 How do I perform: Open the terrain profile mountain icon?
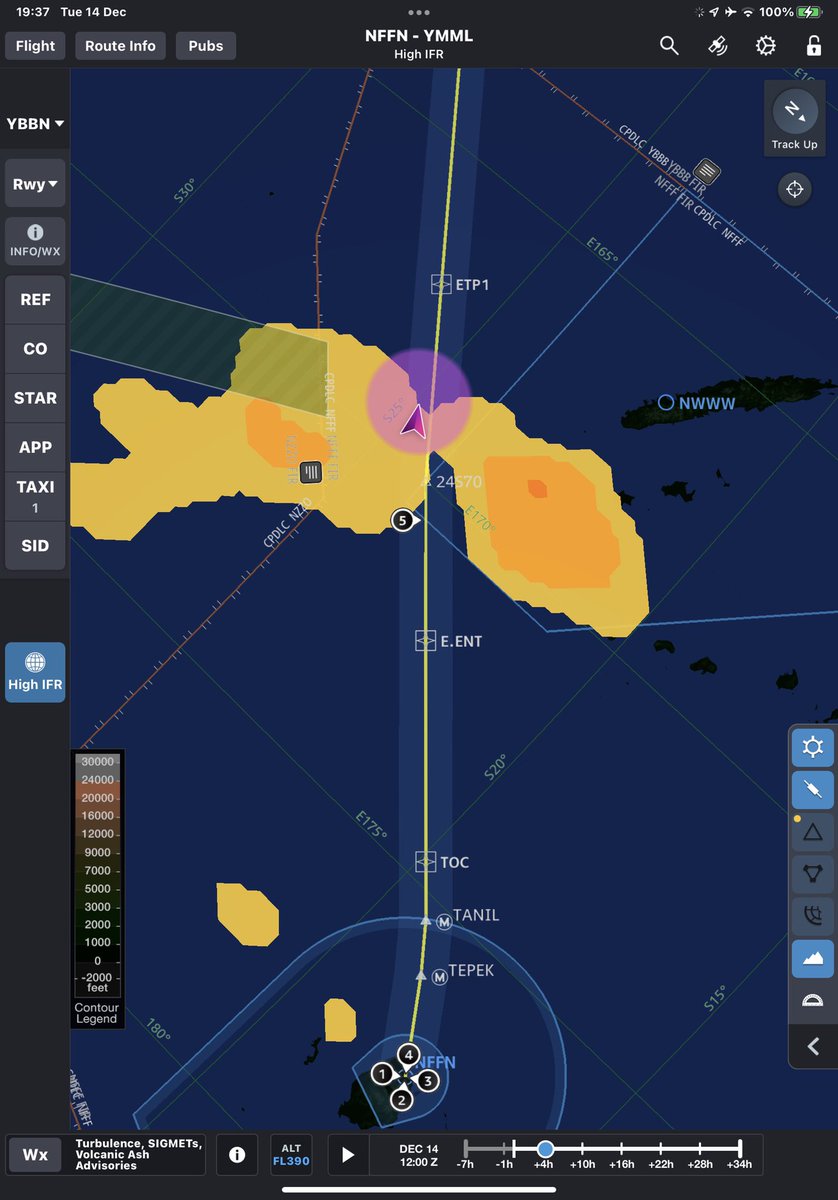(x=812, y=958)
